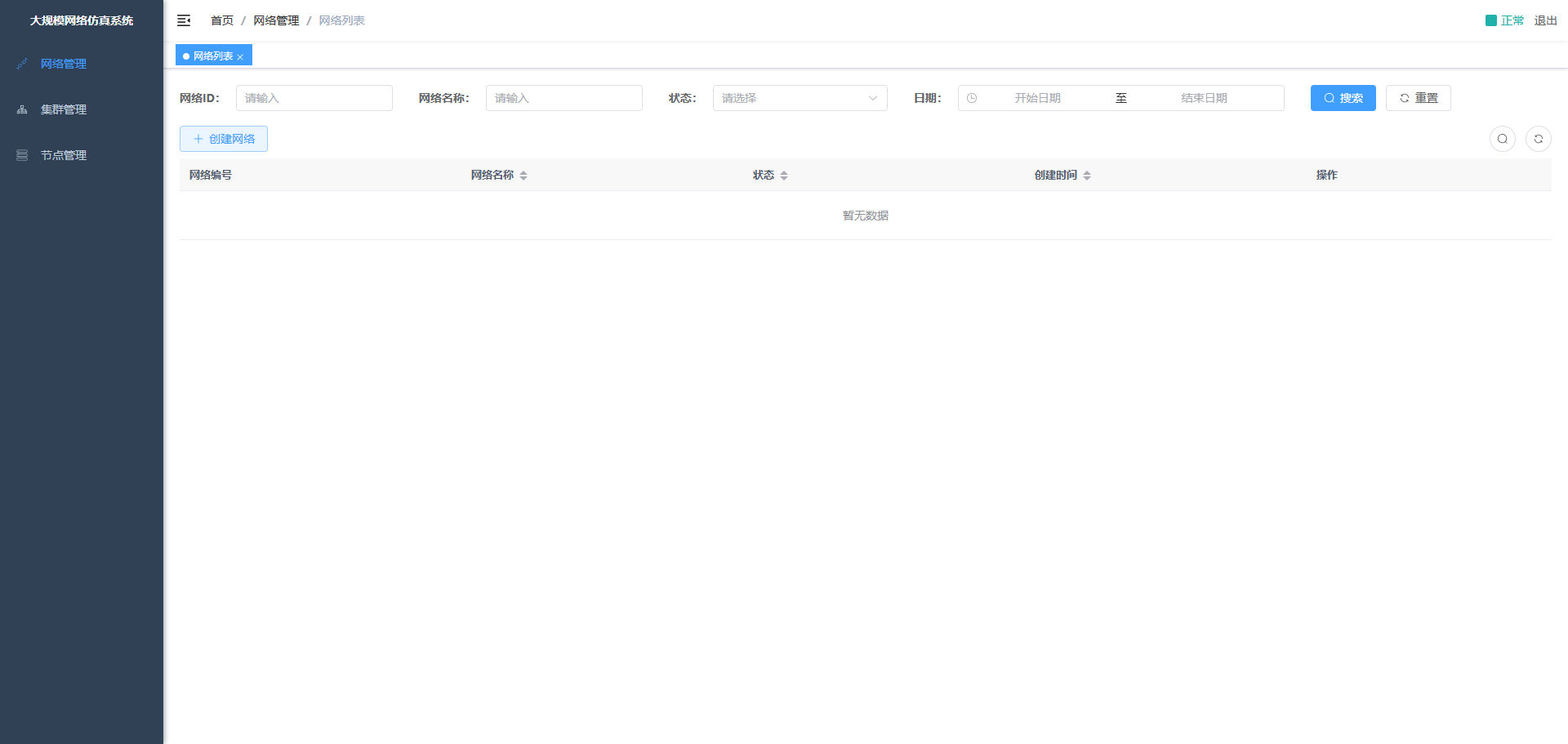Click the 创建网络 button
Viewport: 1568px width, 744px height.
(x=224, y=139)
